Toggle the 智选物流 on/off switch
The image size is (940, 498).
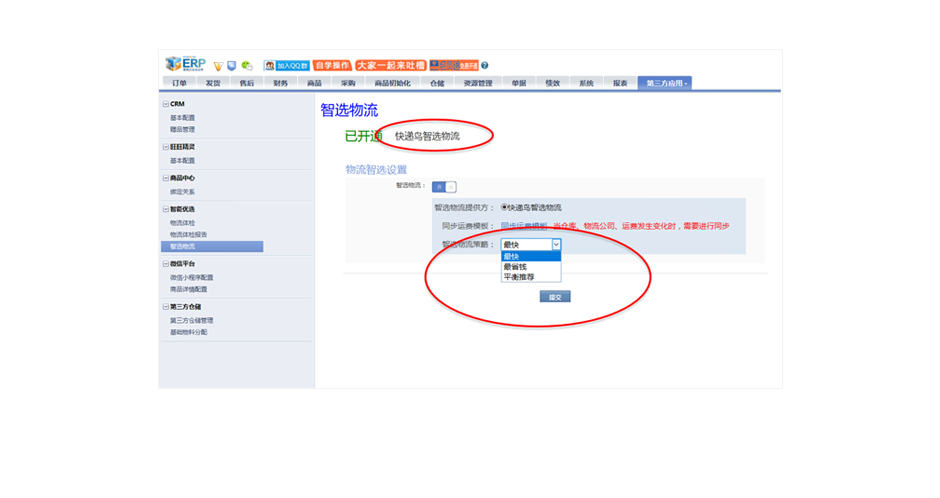click(x=444, y=187)
